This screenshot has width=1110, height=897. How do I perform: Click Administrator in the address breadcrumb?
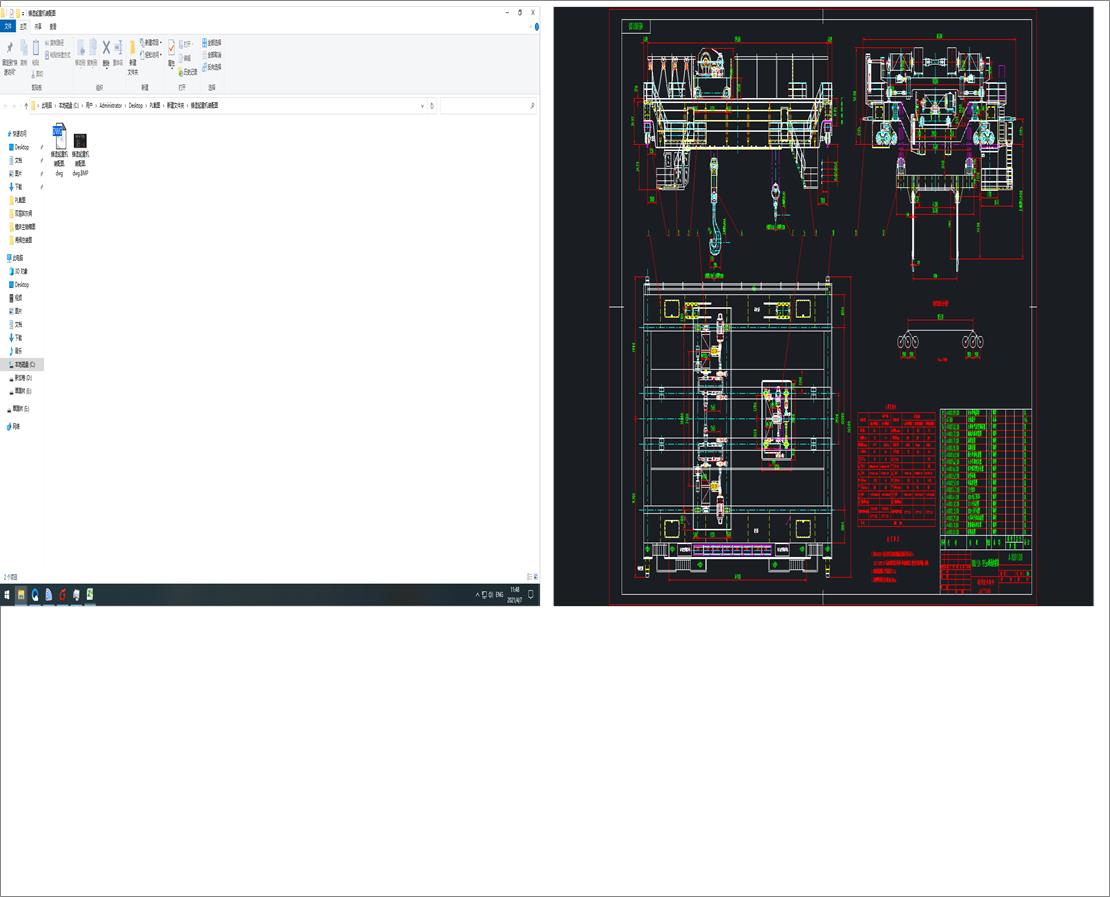pyautogui.click(x=110, y=105)
